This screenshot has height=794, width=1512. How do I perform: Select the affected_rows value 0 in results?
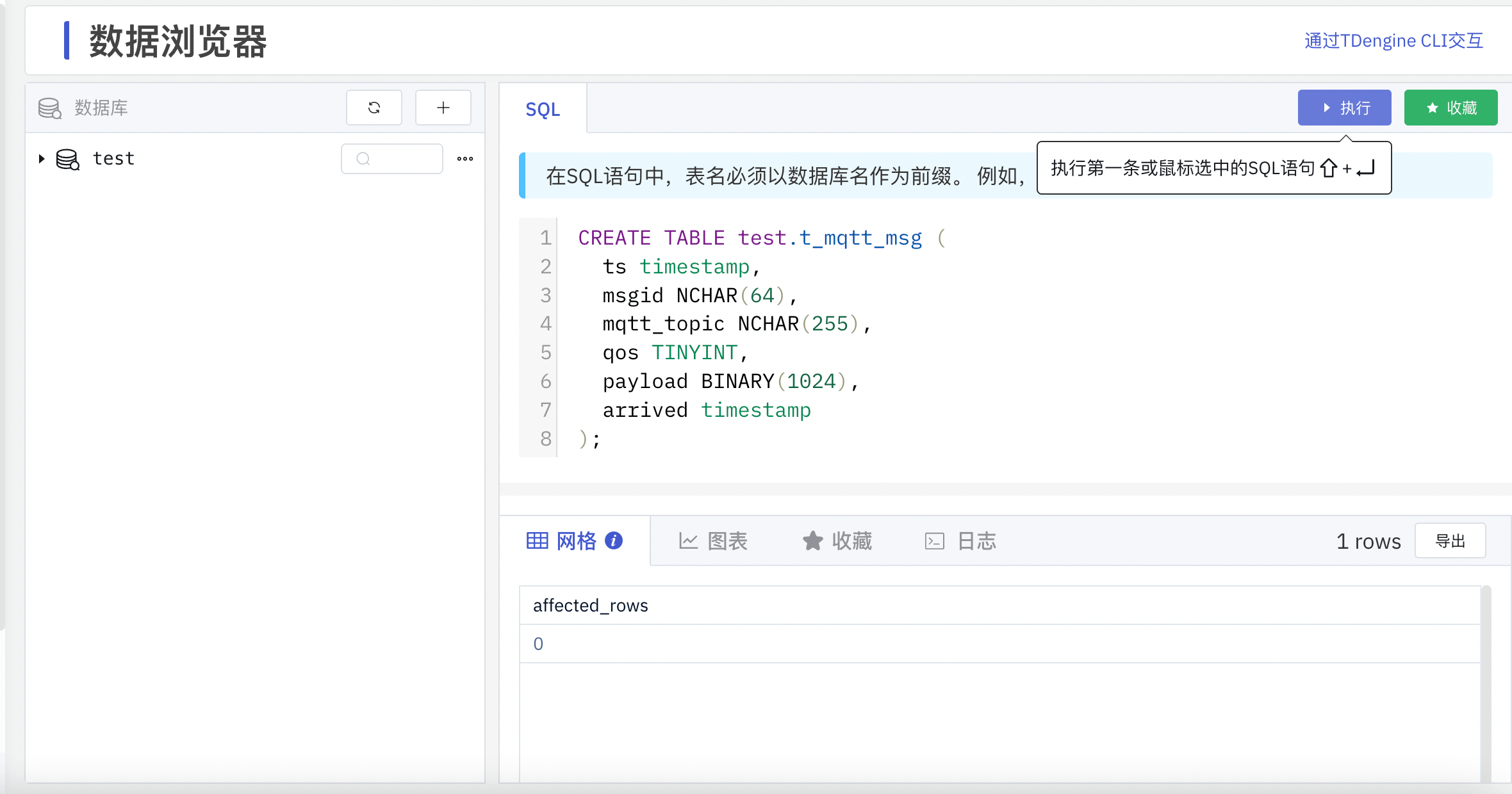(538, 644)
